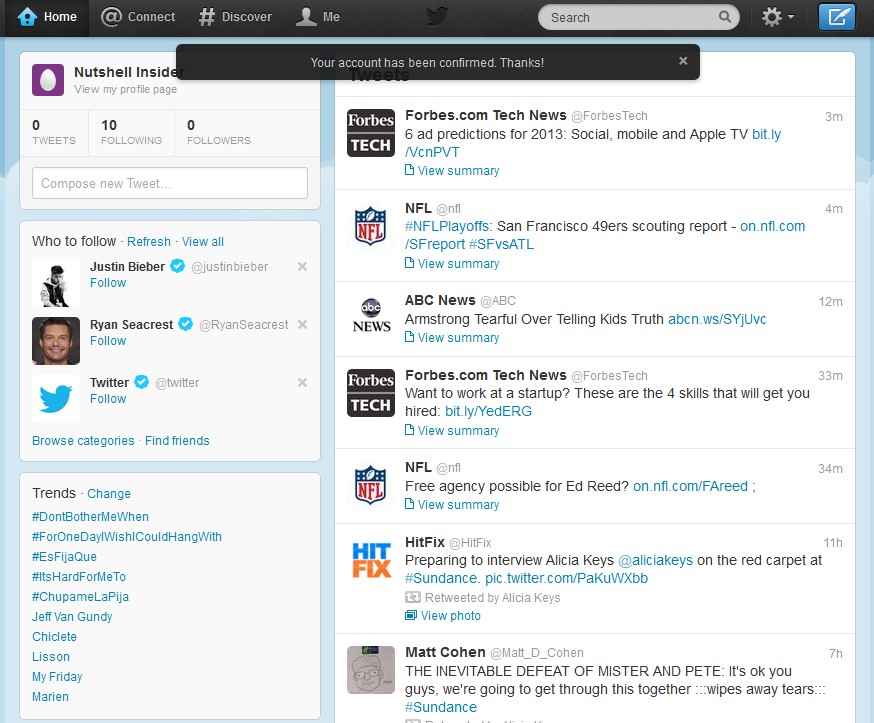874x723 pixels.
Task: Click the Twitter bird avatar in suggestions
Action: coord(56,399)
